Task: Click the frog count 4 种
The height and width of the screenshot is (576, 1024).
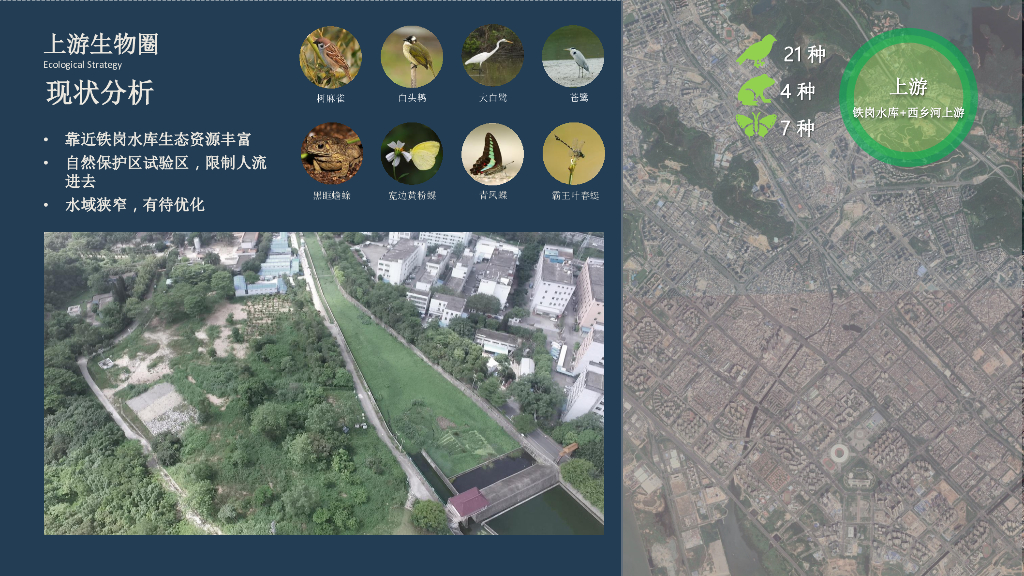Action: 797,91
